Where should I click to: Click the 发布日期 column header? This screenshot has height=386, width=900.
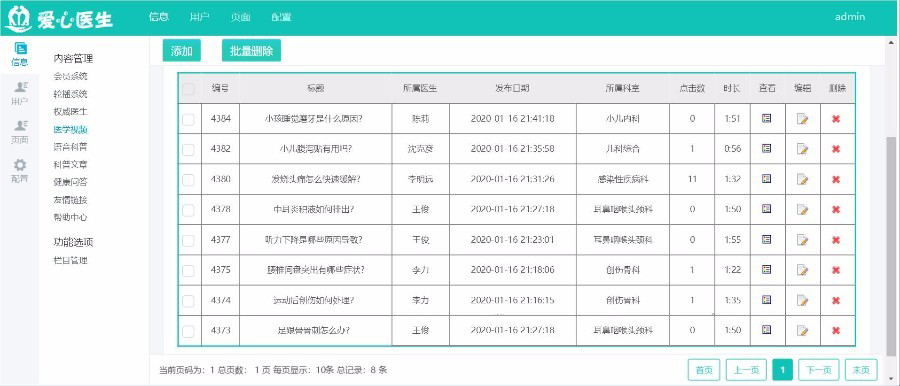[513, 88]
